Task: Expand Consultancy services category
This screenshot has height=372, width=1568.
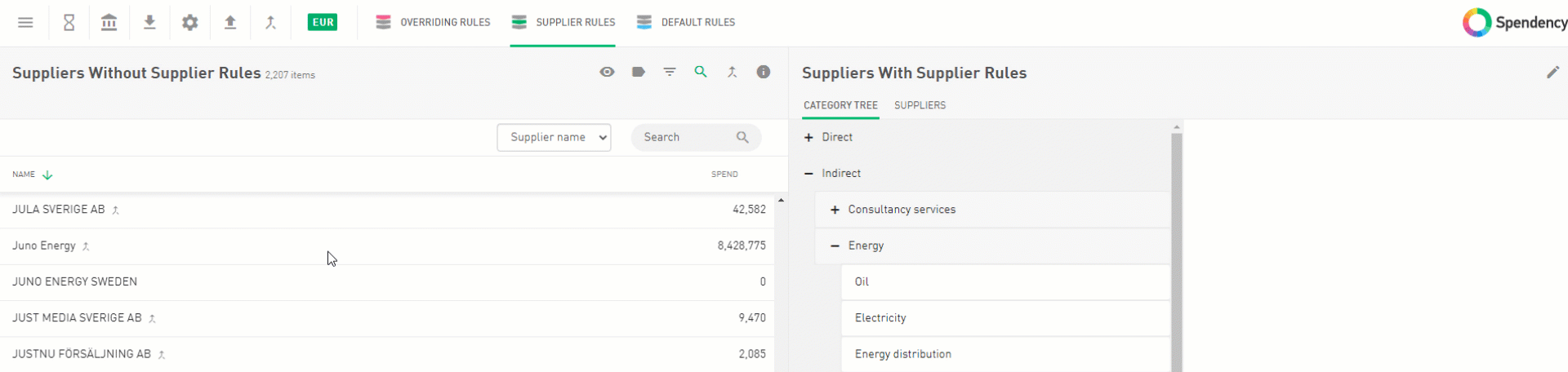Action: coord(835,210)
